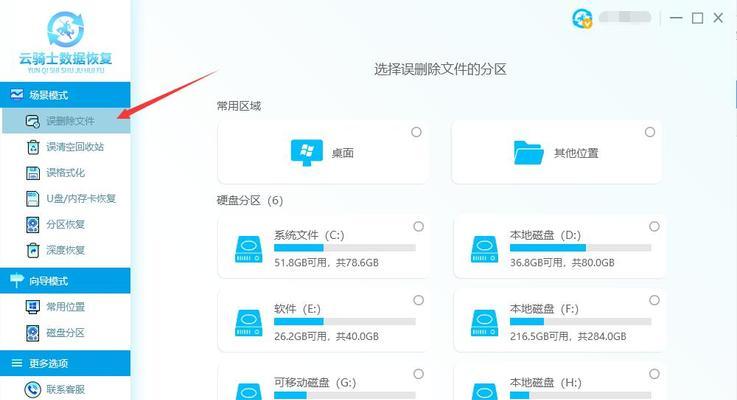Click the drive icon for 本地磁盘 (D:)
This screenshot has width=737, height=400.
tap(485, 249)
